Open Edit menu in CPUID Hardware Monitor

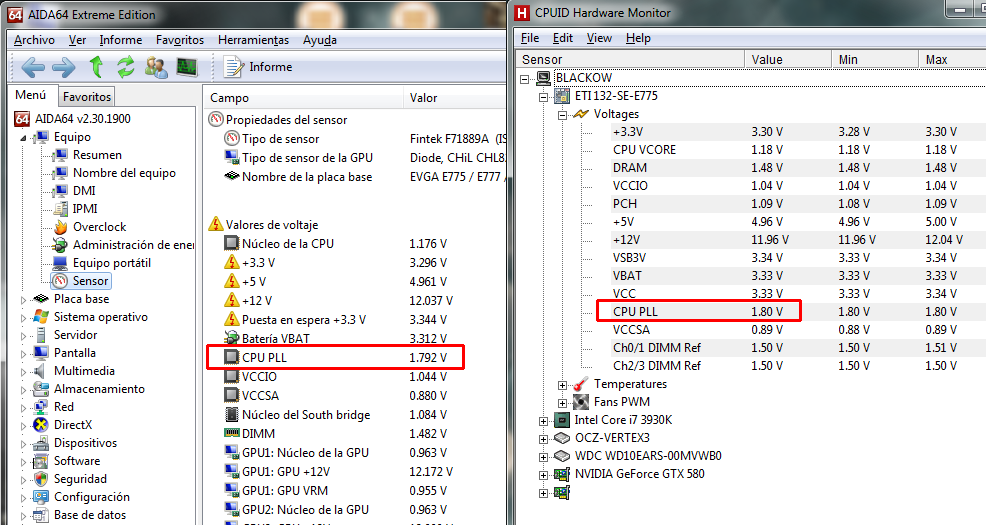click(x=563, y=38)
